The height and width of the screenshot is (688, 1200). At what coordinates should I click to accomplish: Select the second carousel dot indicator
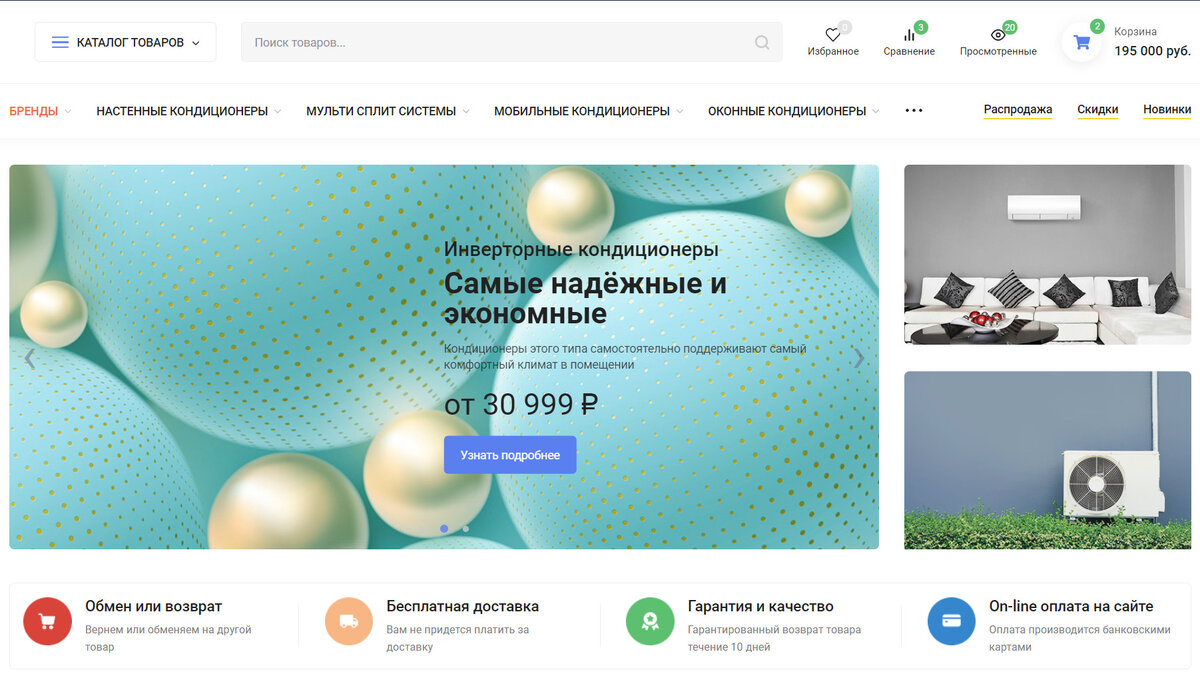(x=464, y=529)
